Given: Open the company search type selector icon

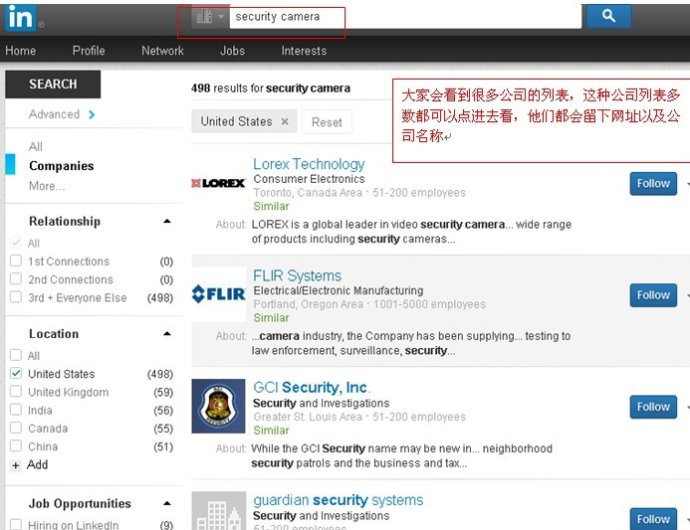Looking at the screenshot, I should pos(209,17).
